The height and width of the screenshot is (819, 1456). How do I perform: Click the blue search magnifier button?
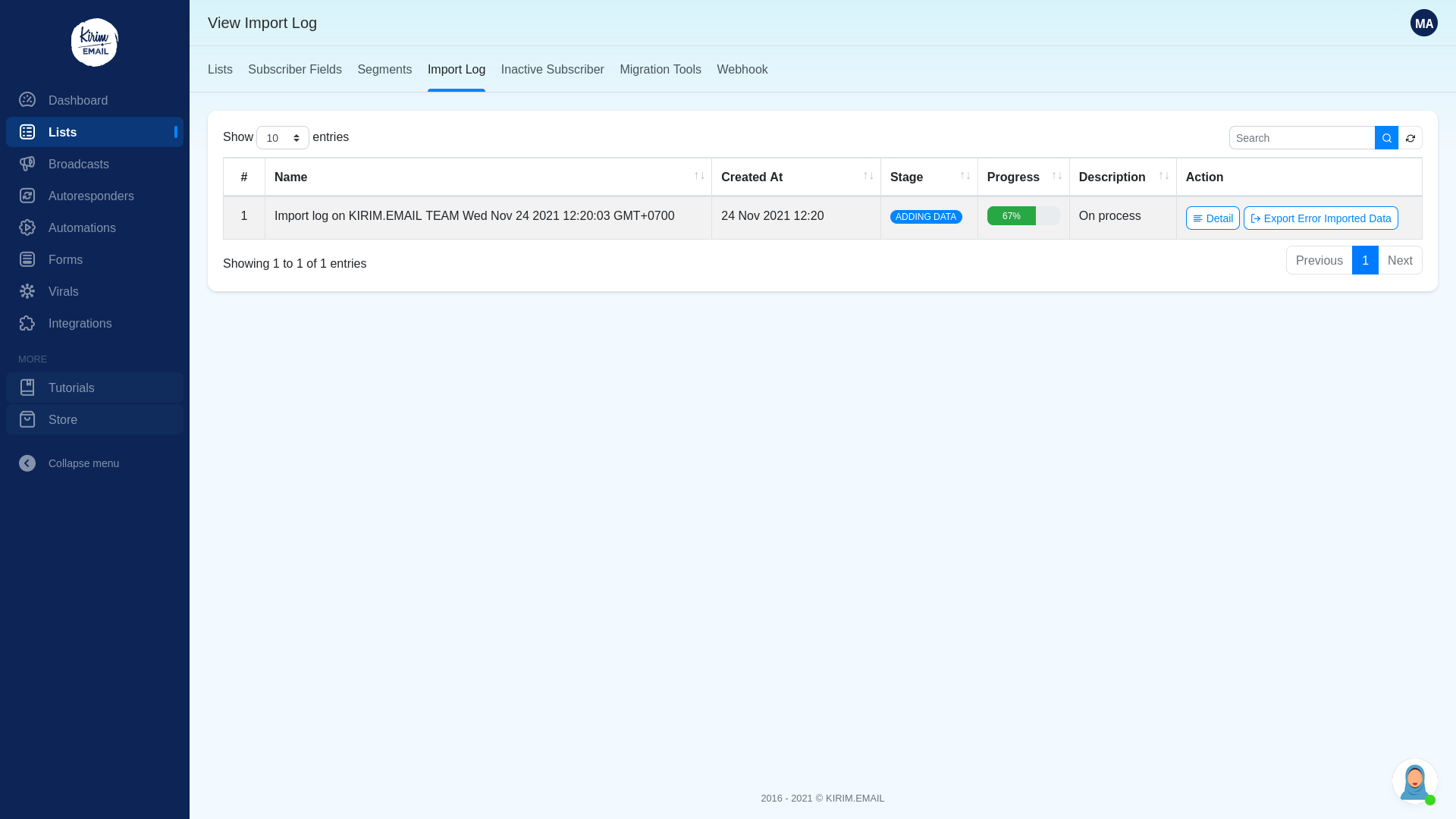pos(1386,138)
